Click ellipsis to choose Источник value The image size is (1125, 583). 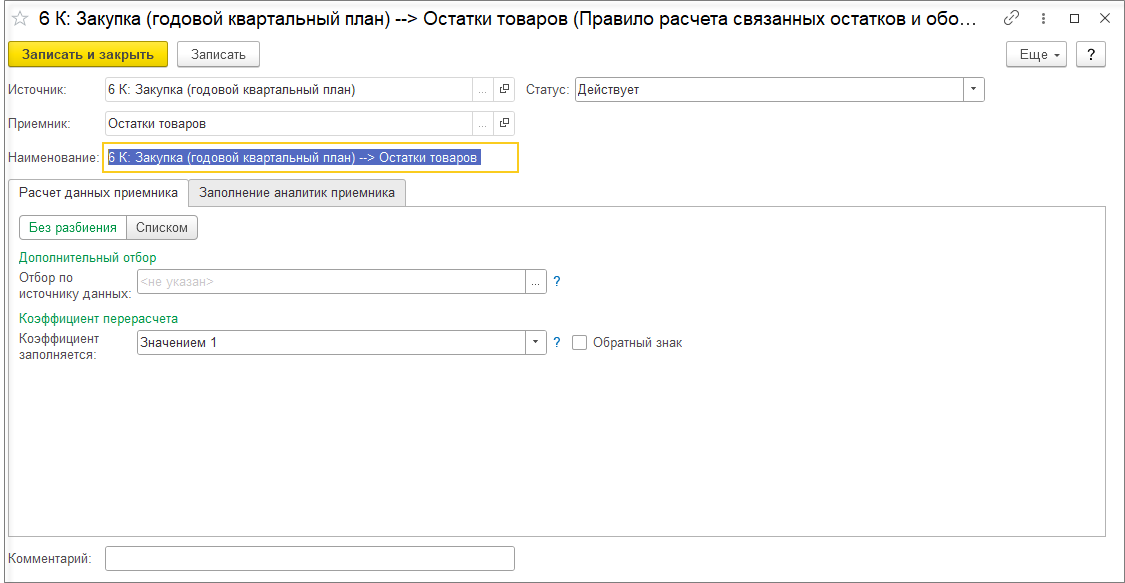click(483, 90)
